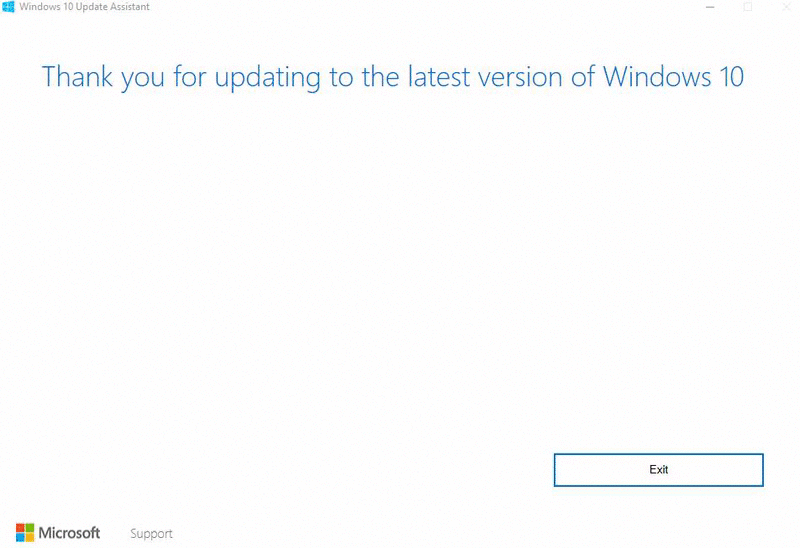Click the Windows logo icon in title bar
Image resolution: width=800 pixels, height=548 pixels.
pyautogui.click(x=8, y=7)
